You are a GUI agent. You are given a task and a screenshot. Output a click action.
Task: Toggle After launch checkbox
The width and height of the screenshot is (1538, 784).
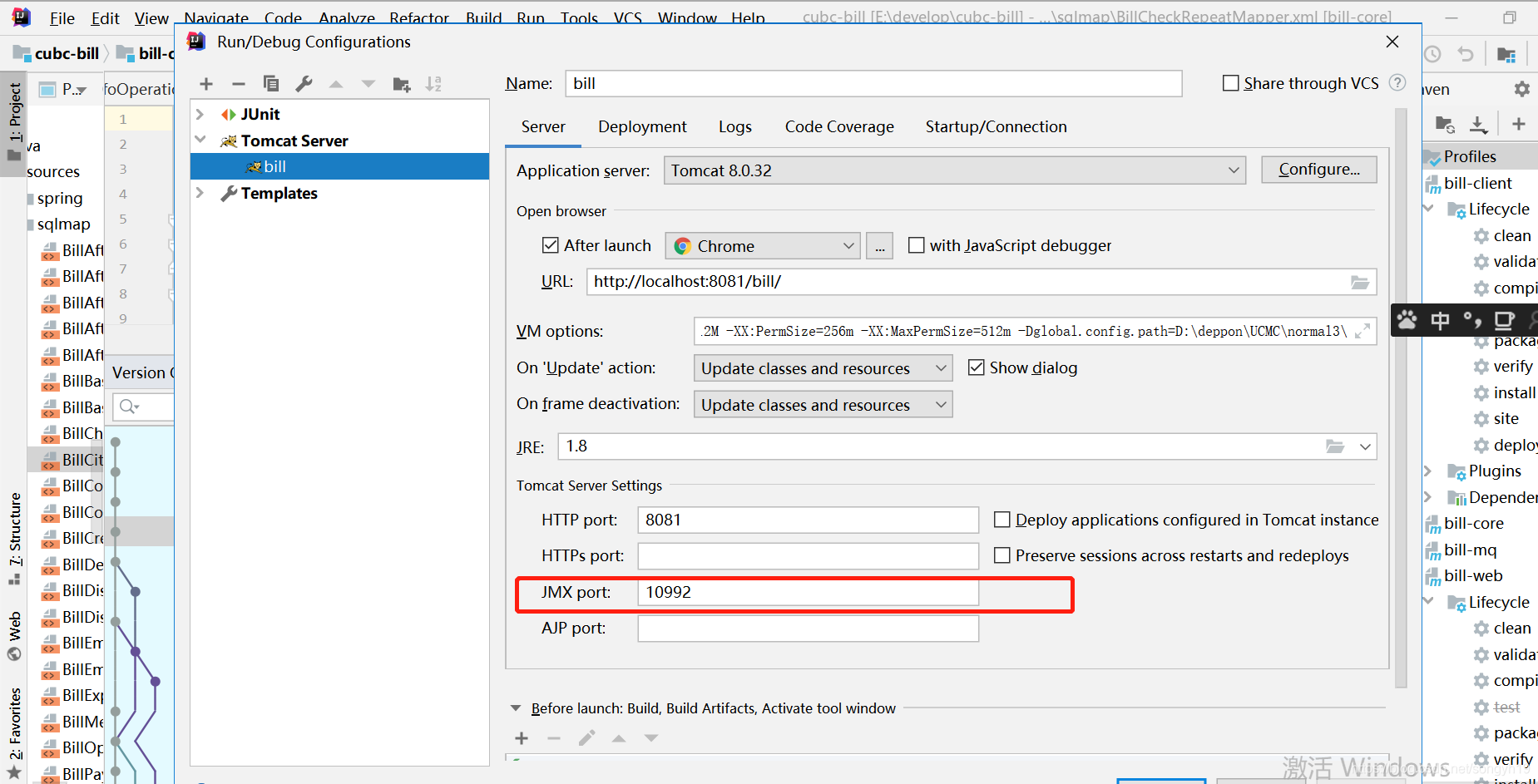point(550,245)
